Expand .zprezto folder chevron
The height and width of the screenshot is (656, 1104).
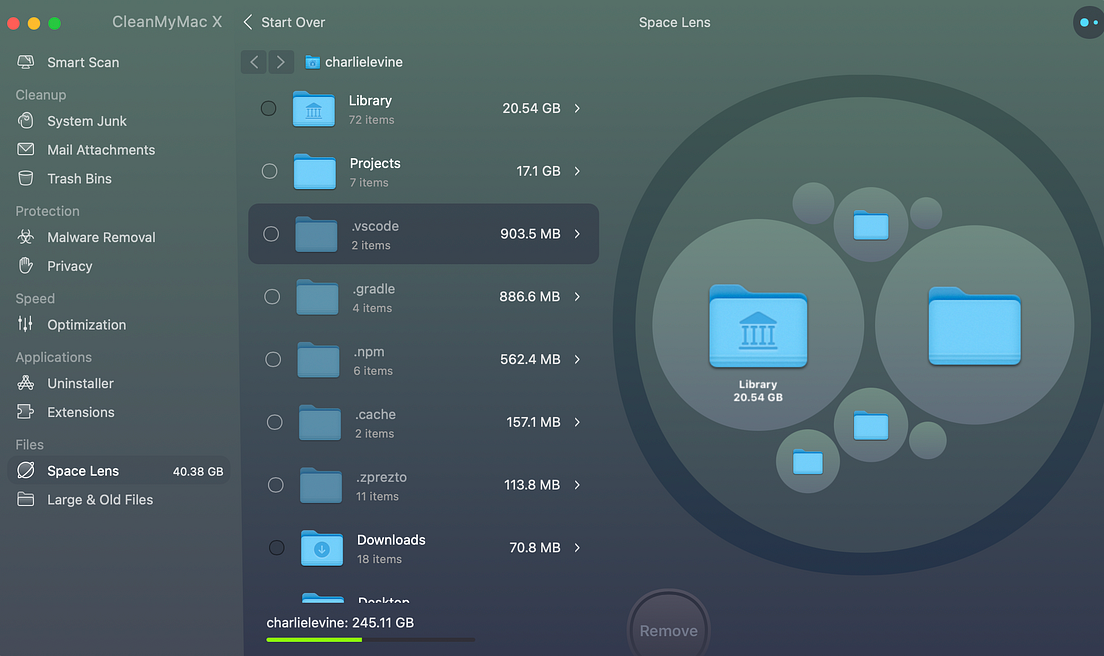(577, 485)
